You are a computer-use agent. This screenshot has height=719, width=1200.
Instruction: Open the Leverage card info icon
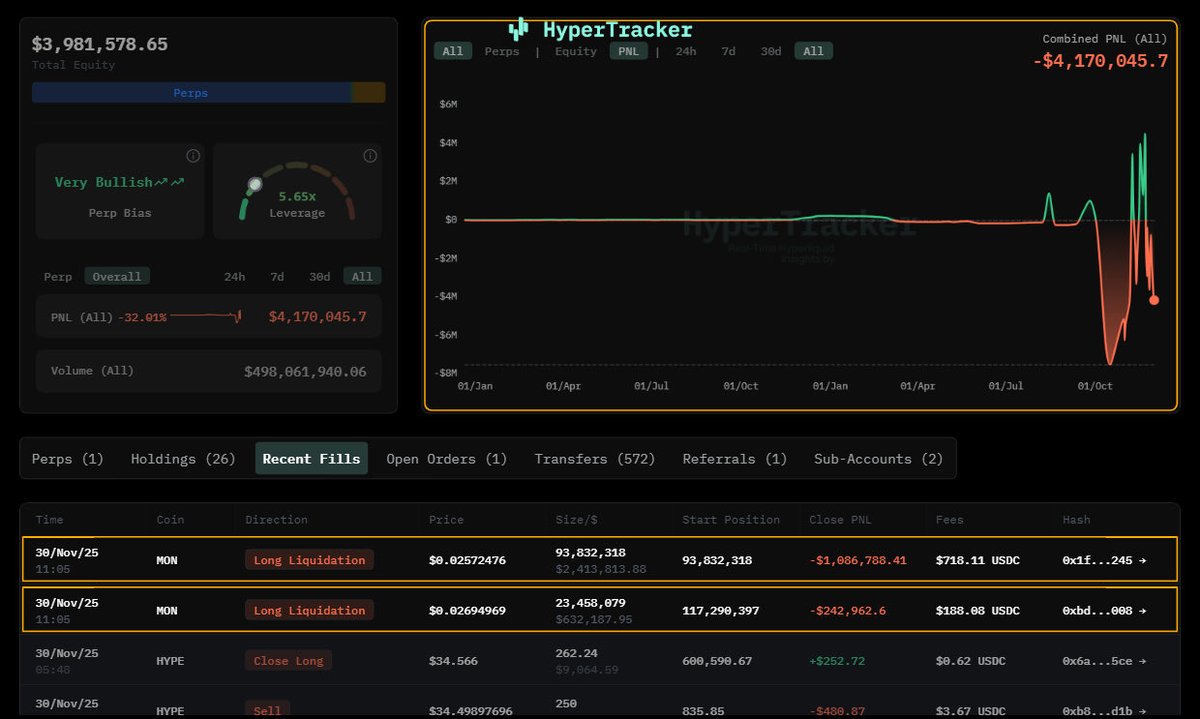tap(369, 156)
